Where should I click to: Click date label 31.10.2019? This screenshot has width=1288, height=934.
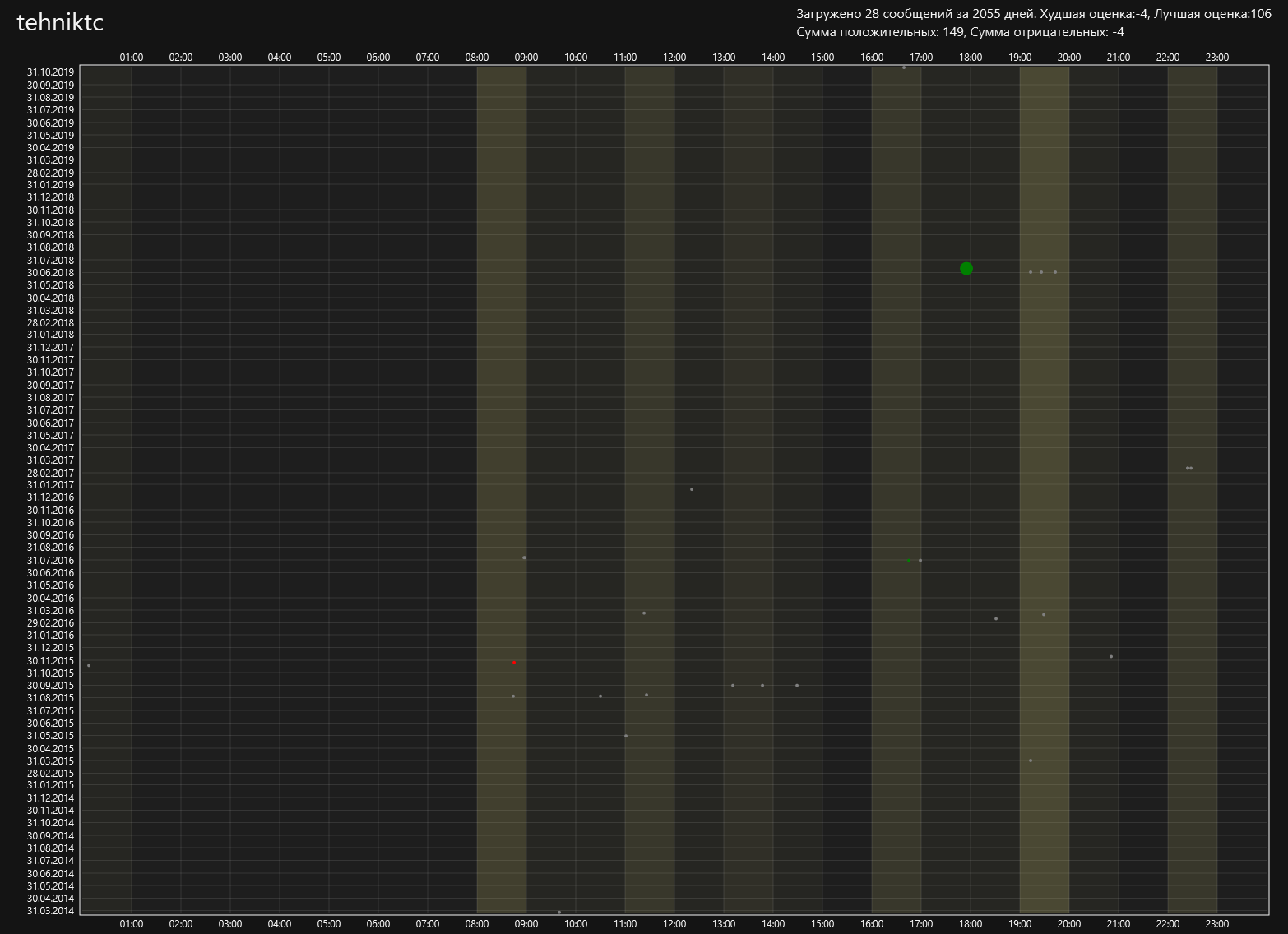[x=50, y=72]
